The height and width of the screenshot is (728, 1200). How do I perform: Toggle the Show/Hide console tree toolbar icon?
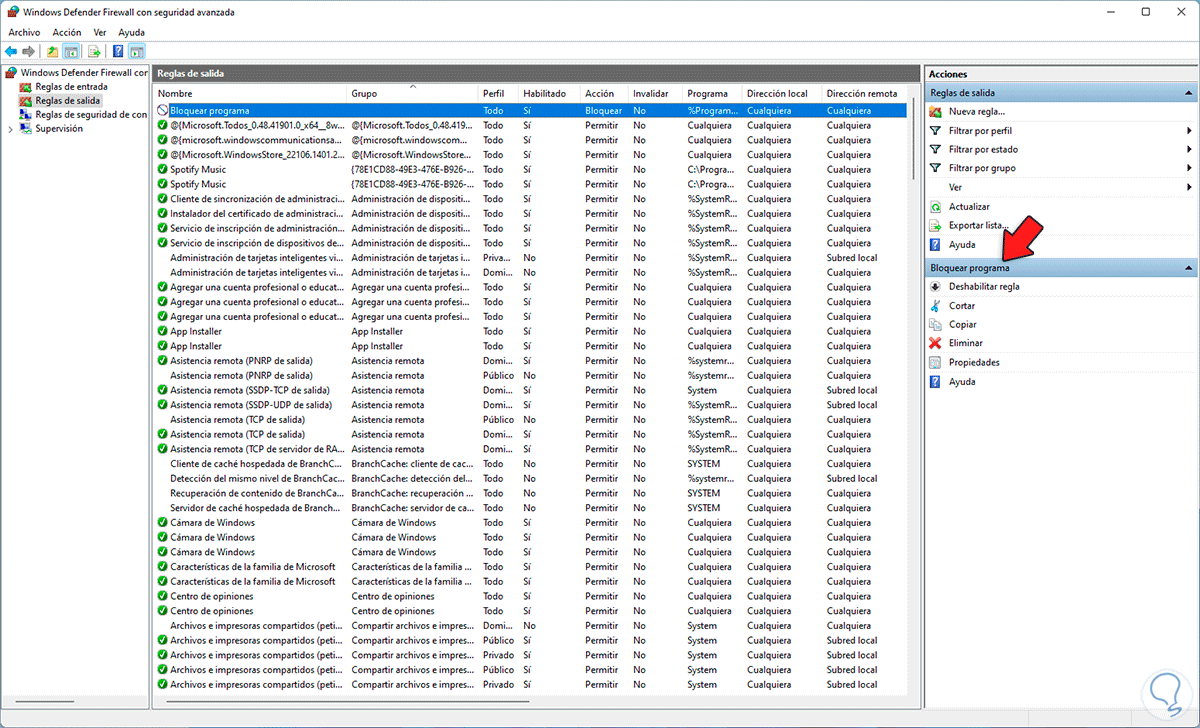[x=71, y=51]
